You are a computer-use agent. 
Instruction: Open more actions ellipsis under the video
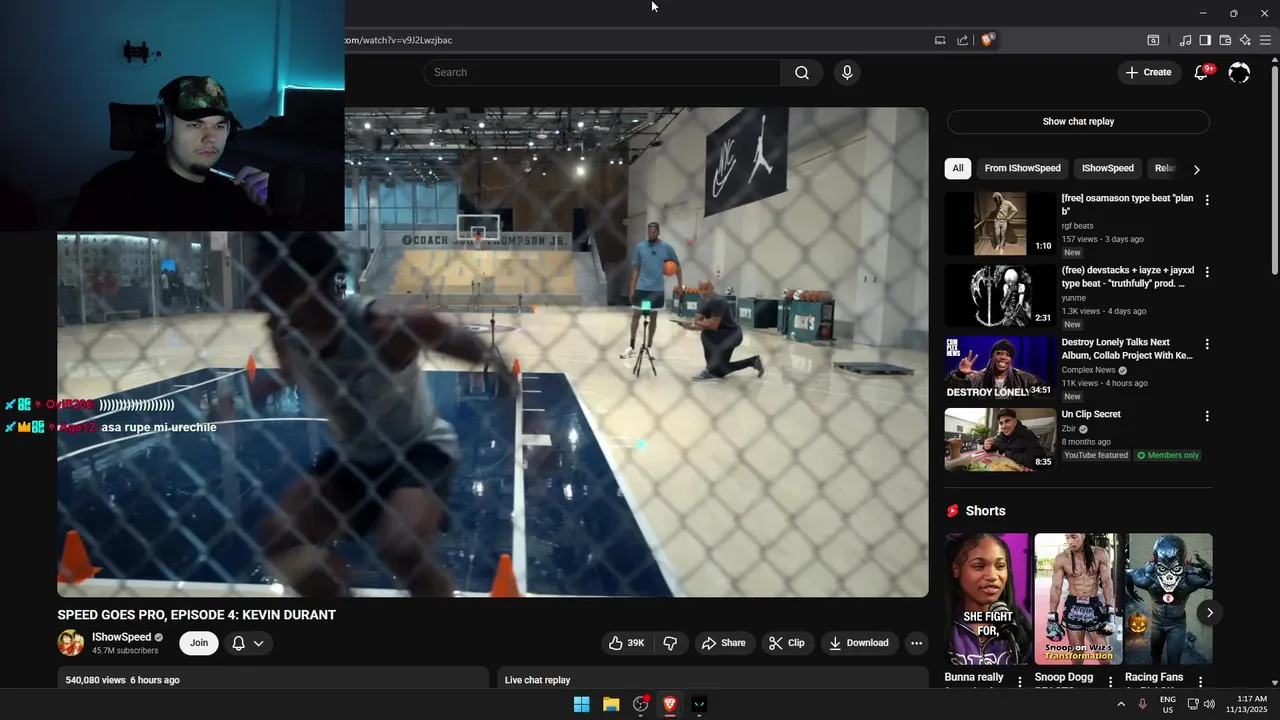(916, 643)
